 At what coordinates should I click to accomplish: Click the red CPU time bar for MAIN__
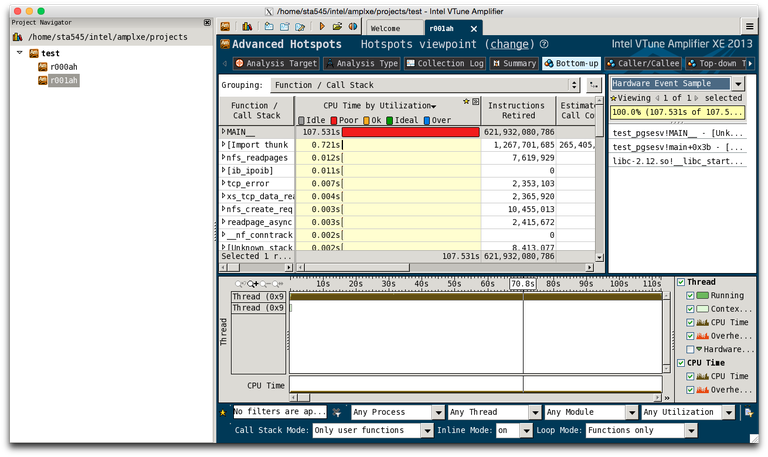pos(410,132)
